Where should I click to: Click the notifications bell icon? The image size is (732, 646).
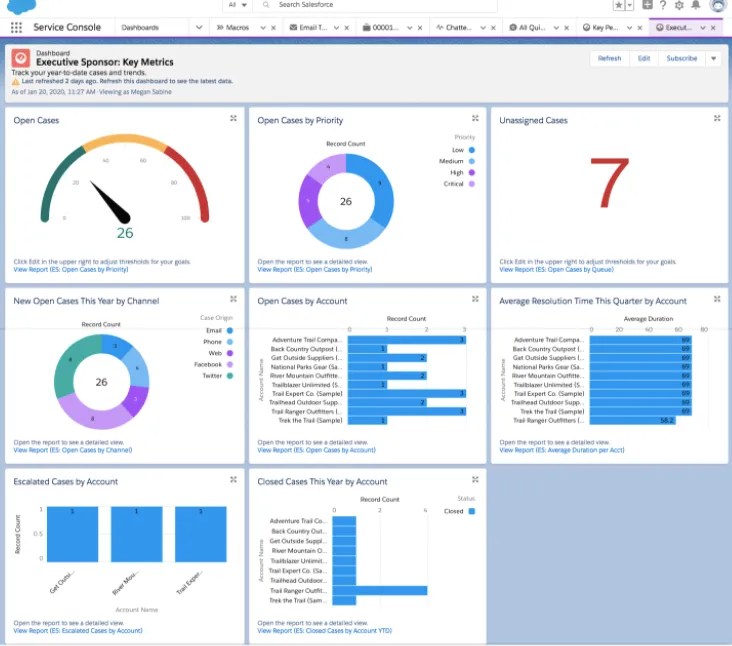tap(696, 6)
